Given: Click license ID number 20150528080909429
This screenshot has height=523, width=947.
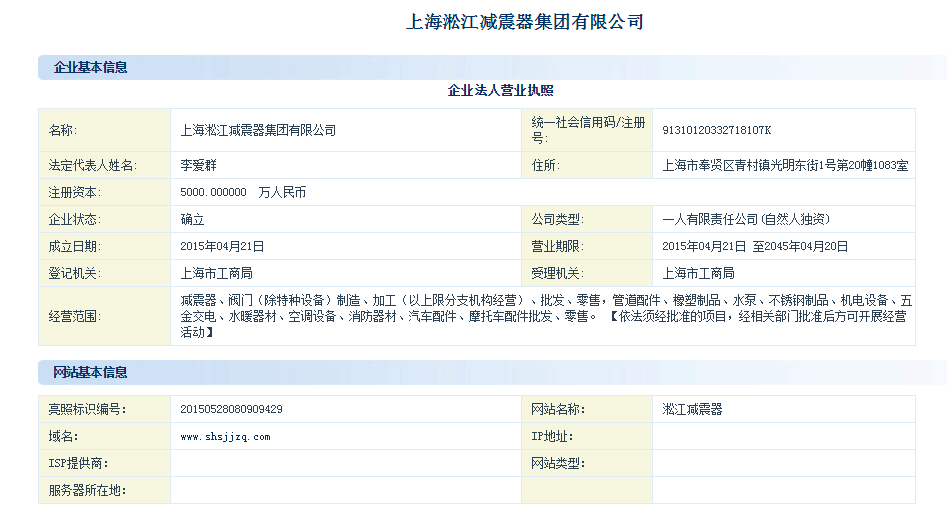Looking at the screenshot, I should click(x=231, y=409).
